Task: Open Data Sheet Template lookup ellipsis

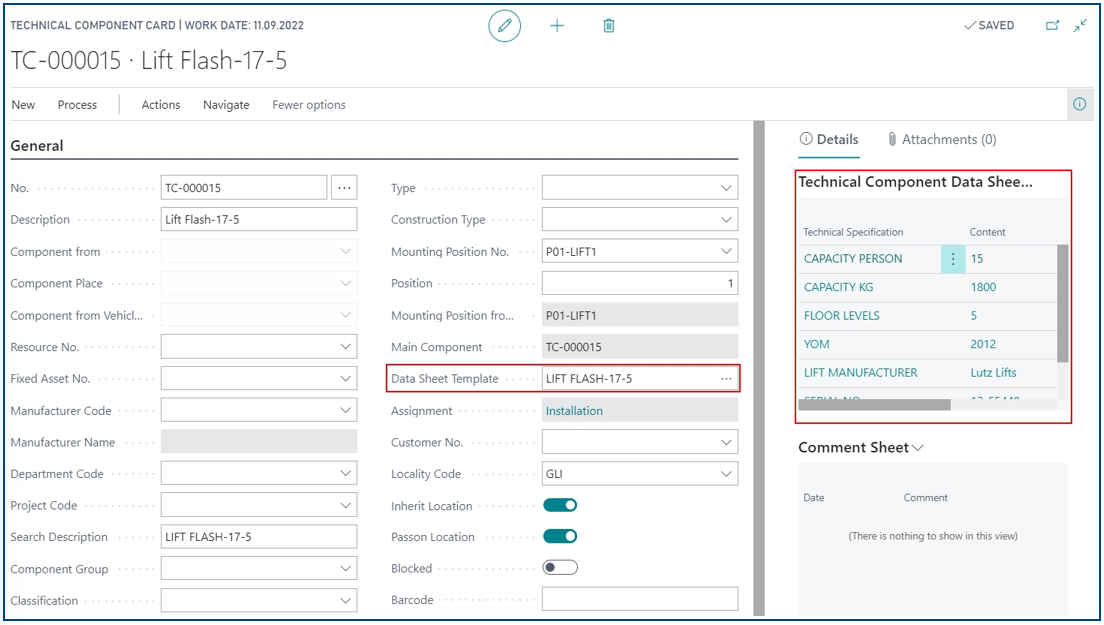Action: 726,379
